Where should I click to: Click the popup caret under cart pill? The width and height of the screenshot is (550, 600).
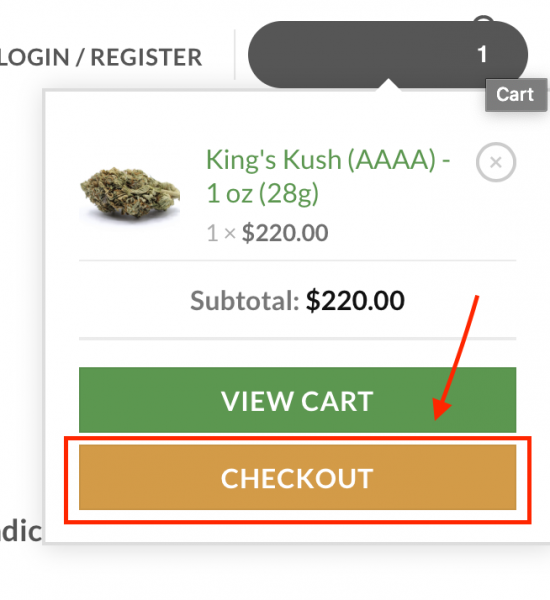point(388,85)
